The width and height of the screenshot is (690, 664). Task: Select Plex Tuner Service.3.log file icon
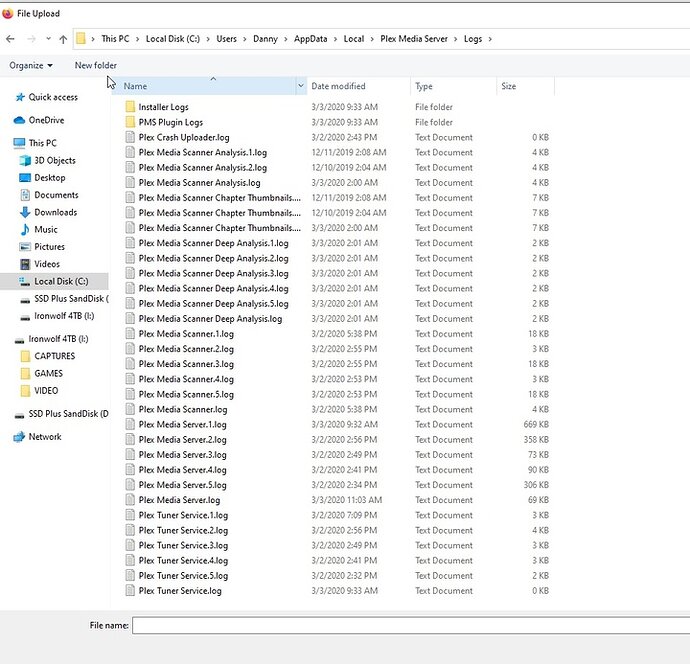[130, 545]
